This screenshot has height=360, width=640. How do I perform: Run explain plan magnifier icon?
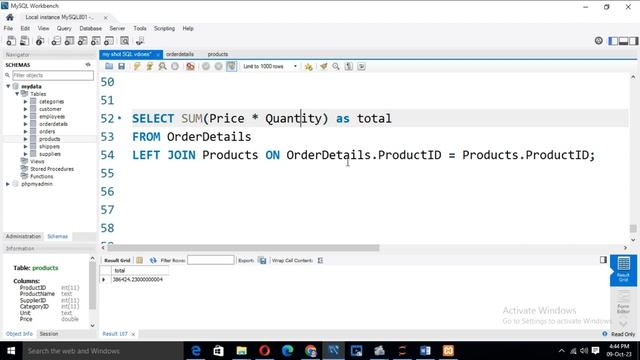point(162,66)
